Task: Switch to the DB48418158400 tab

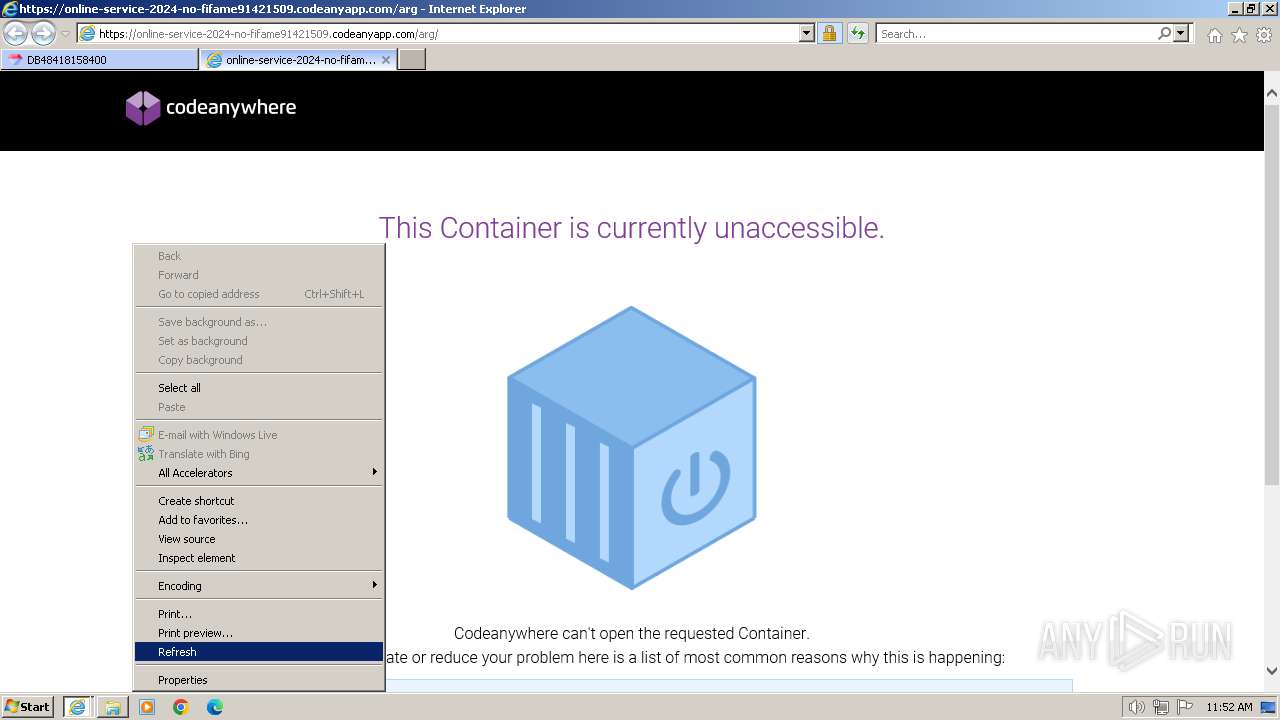Action: tap(100, 60)
